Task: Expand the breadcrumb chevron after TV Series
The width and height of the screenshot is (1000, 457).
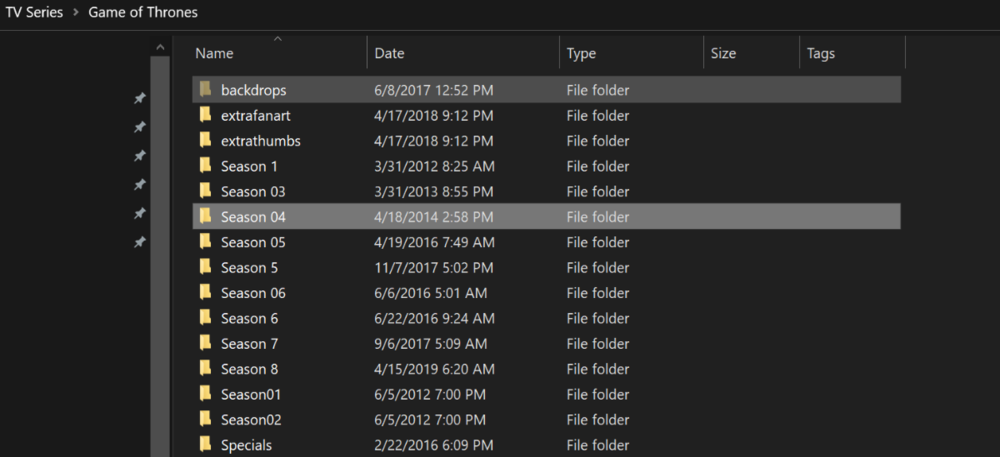Action: tap(76, 13)
